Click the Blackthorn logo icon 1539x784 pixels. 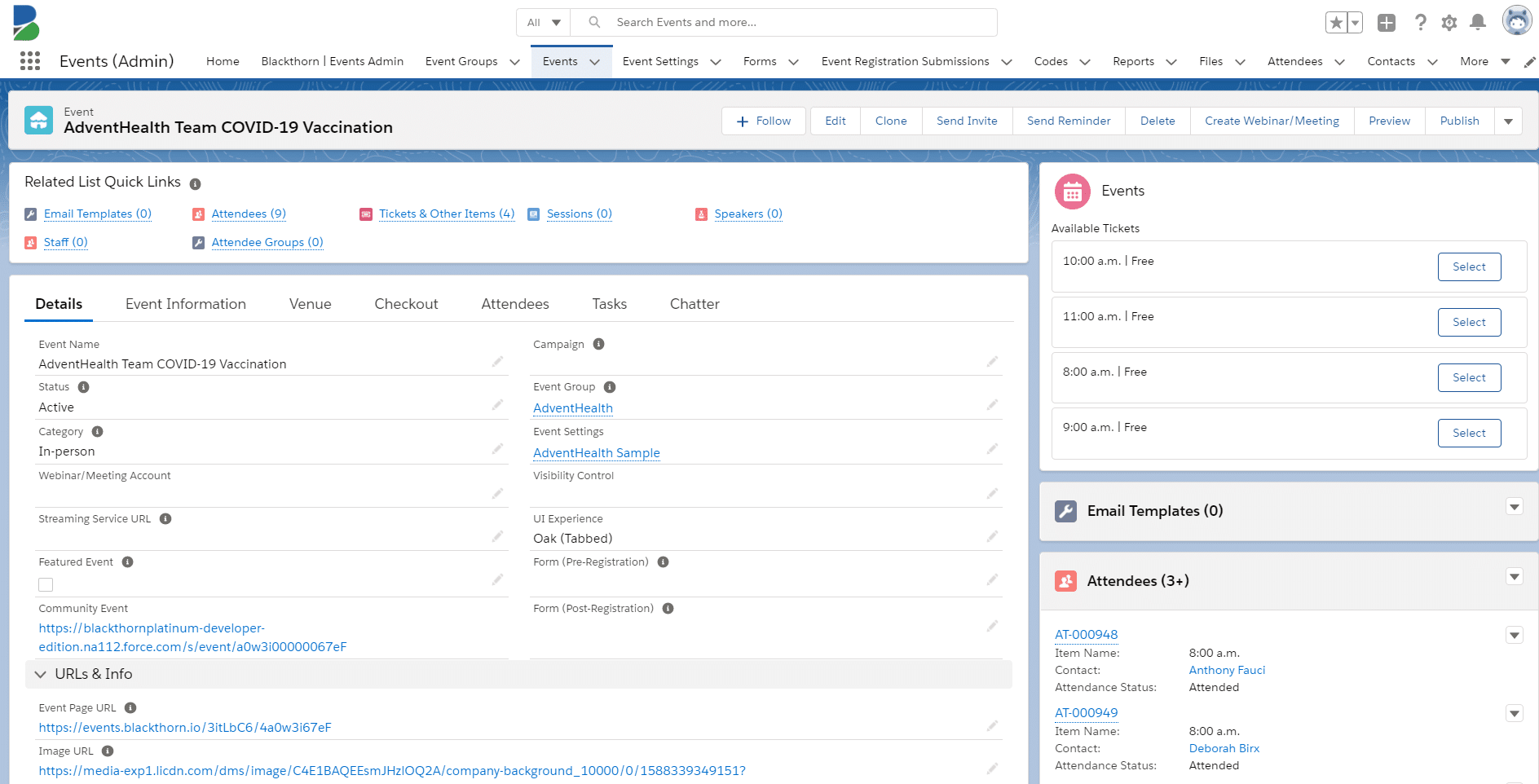click(26, 22)
